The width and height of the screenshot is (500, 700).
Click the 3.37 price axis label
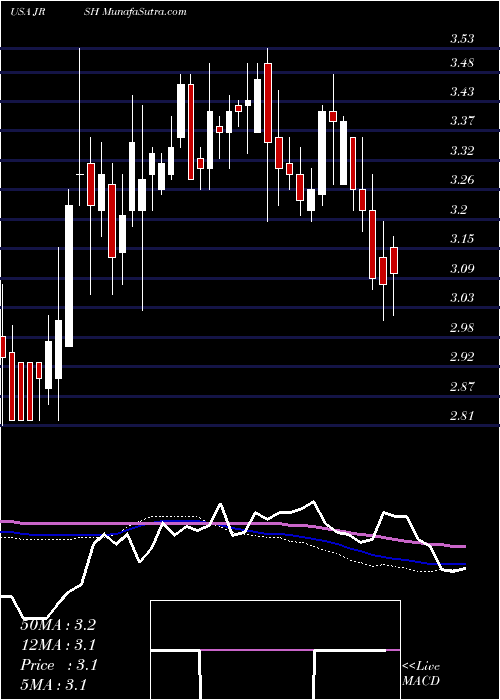tap(462, 121)
